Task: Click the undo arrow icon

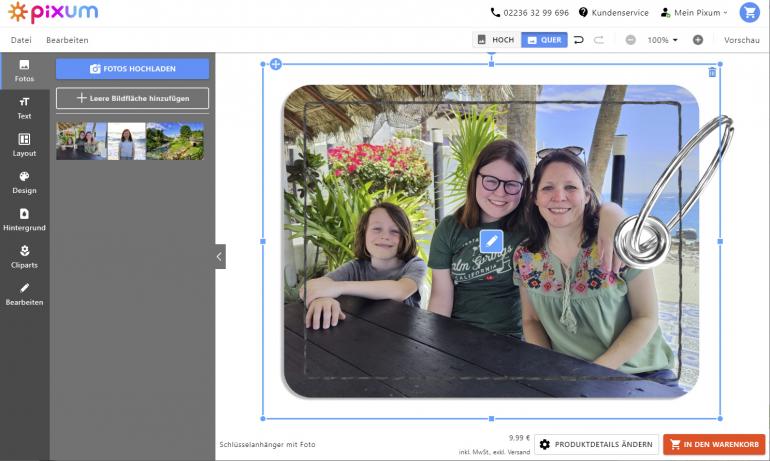Action: pyautogui.click(x=579, y=40)
